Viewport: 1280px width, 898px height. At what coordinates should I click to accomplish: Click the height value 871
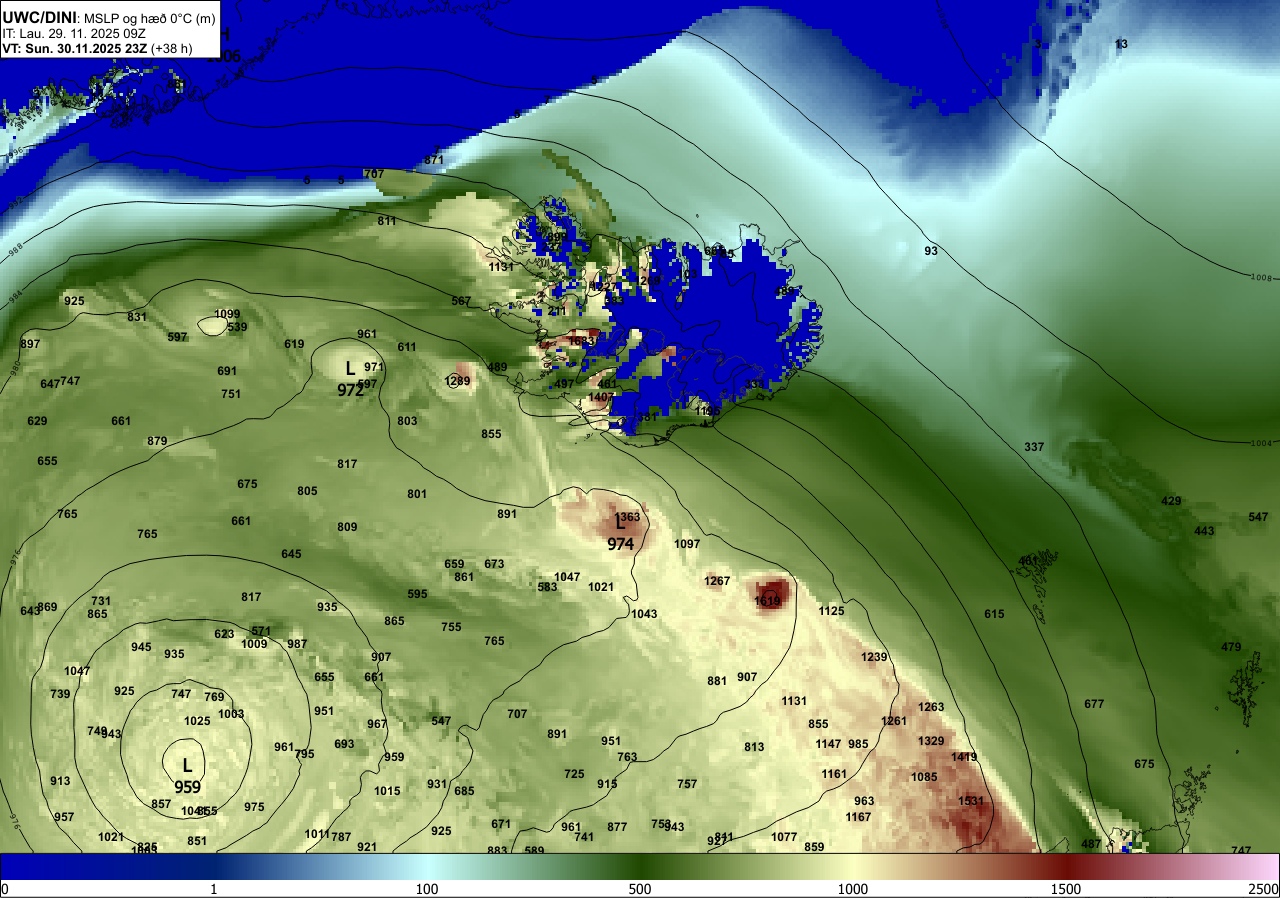(434, 160)
